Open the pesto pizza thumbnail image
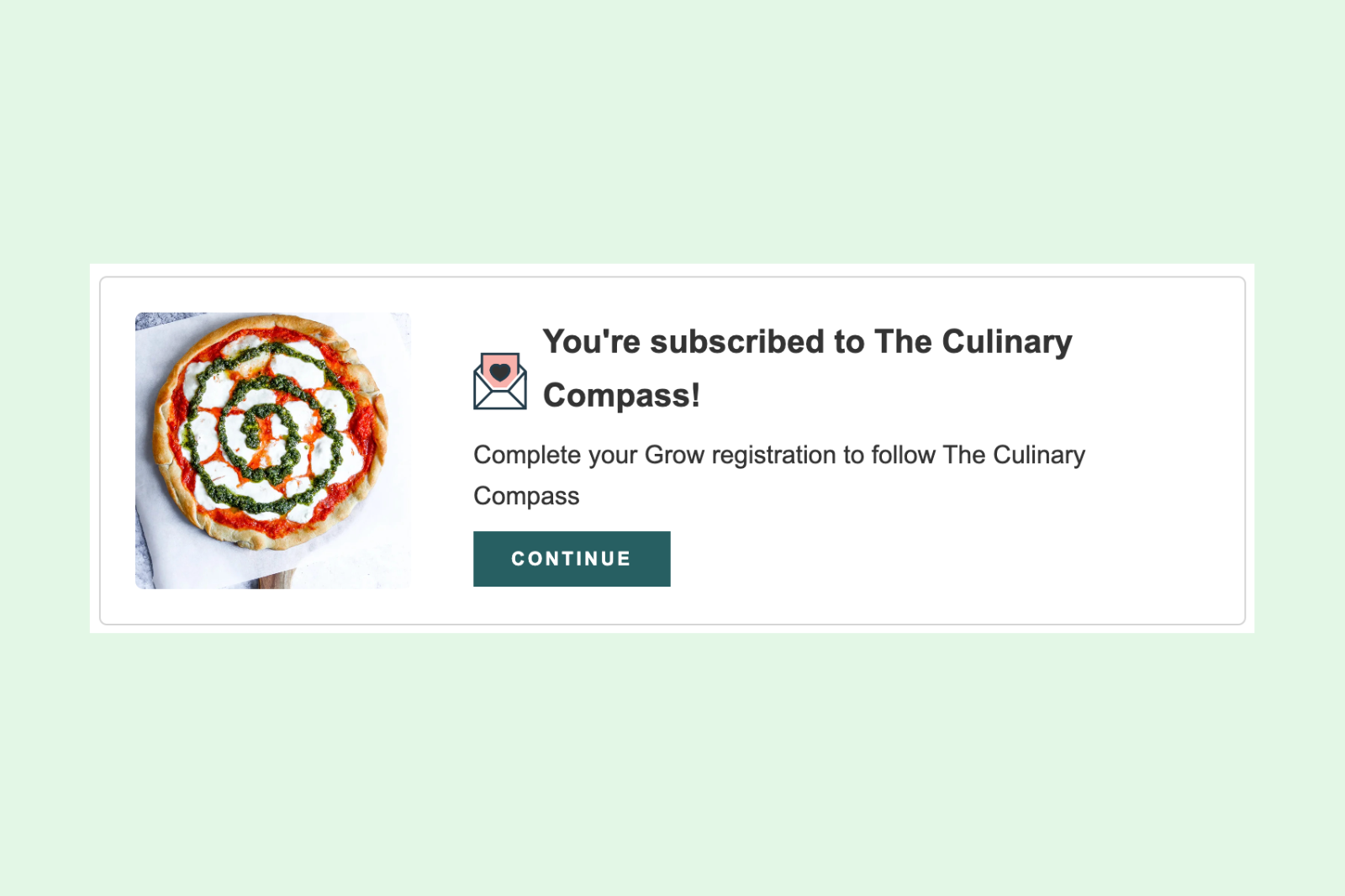This screenshot has width=1345, height=896. [x=273, y=451]
